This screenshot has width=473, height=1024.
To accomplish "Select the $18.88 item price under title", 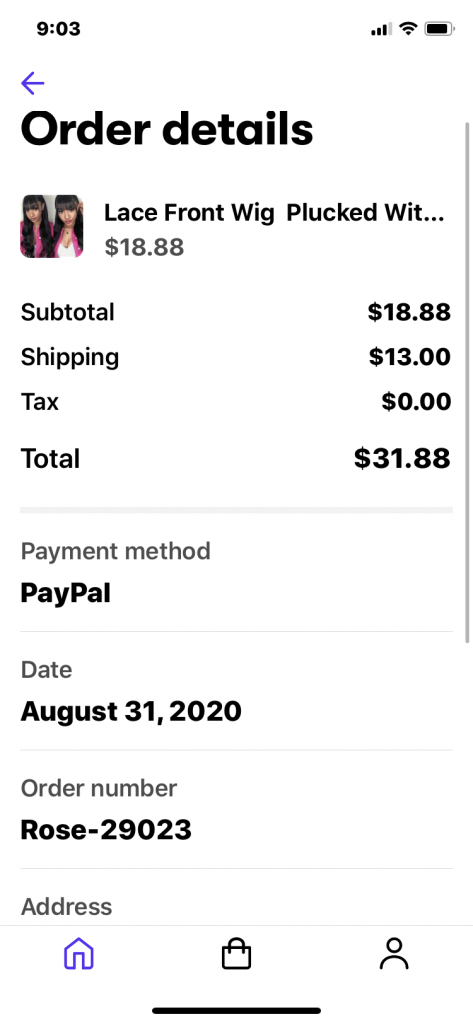I will (x=144, y=247).
